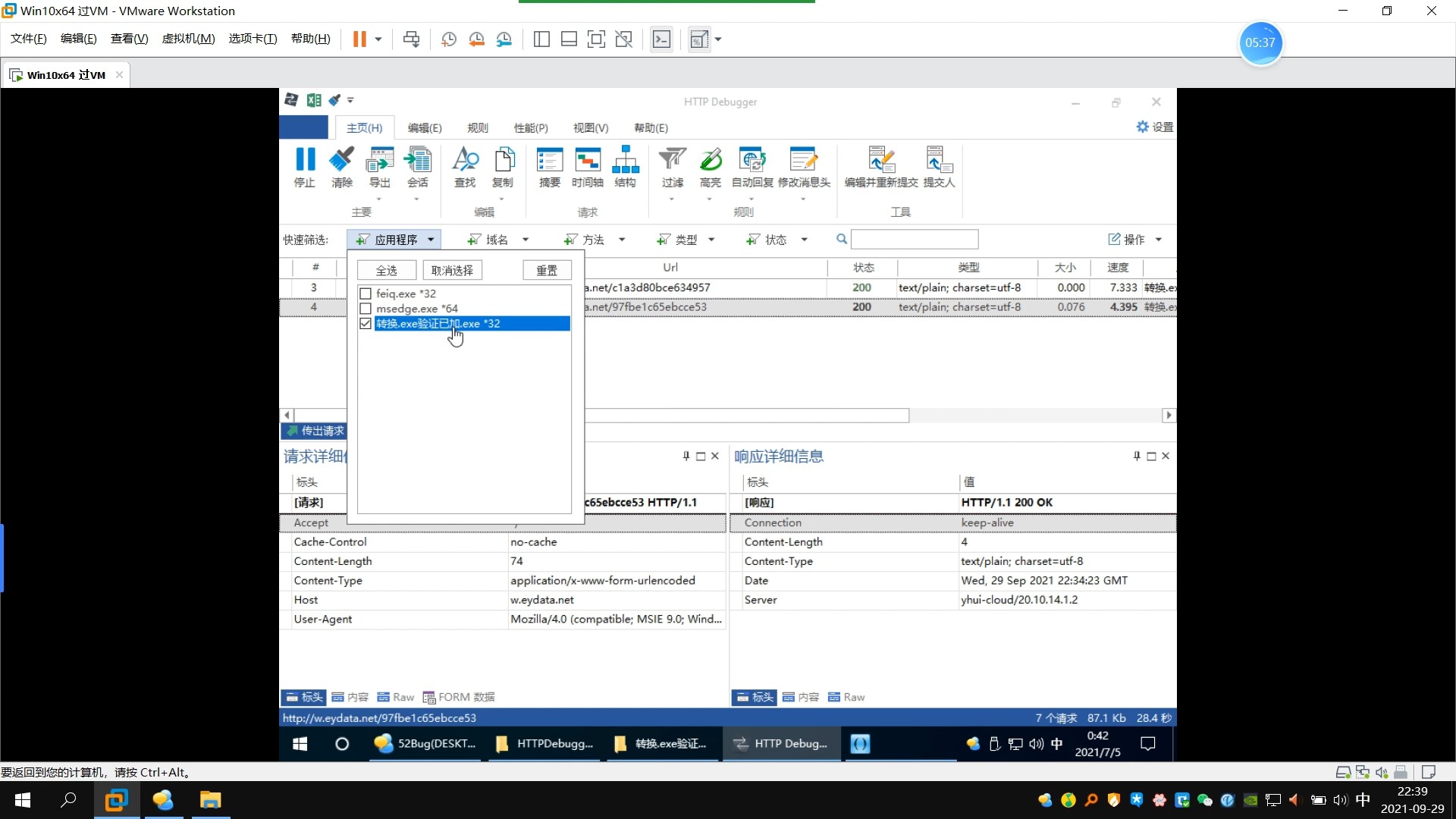Click the 全选 select all button
Image resolution: width=1456 pixels, height=819 pixels.
(387, 270)
